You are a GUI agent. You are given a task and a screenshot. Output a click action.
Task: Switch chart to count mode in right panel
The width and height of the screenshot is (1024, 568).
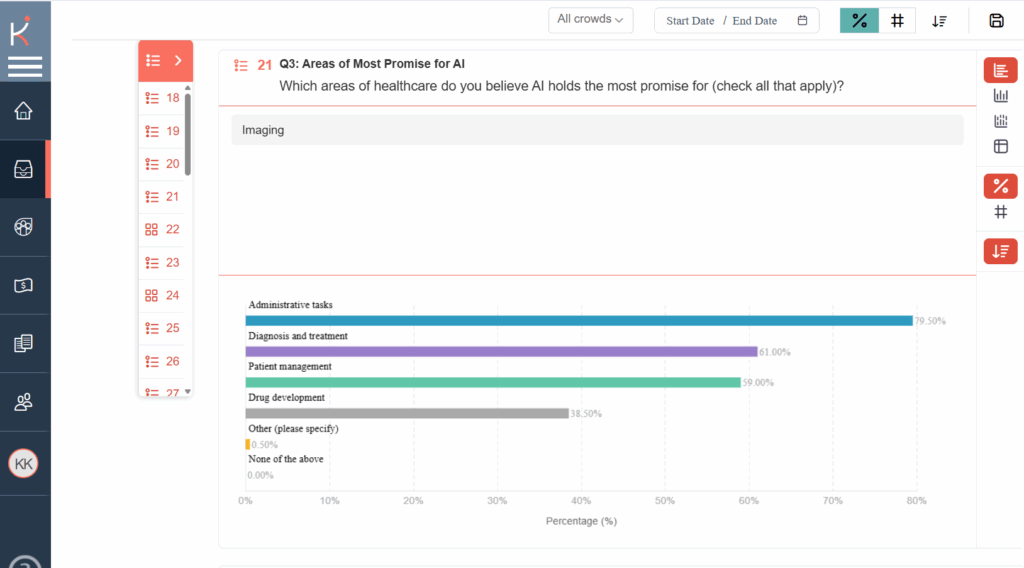click(1000, 212)
